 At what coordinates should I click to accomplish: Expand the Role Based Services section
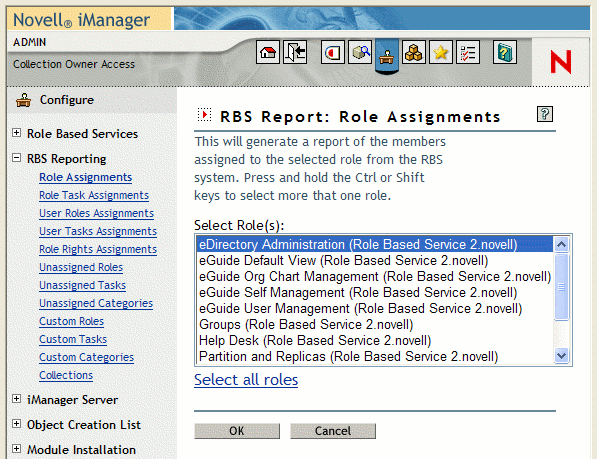[x=16, y=133]
